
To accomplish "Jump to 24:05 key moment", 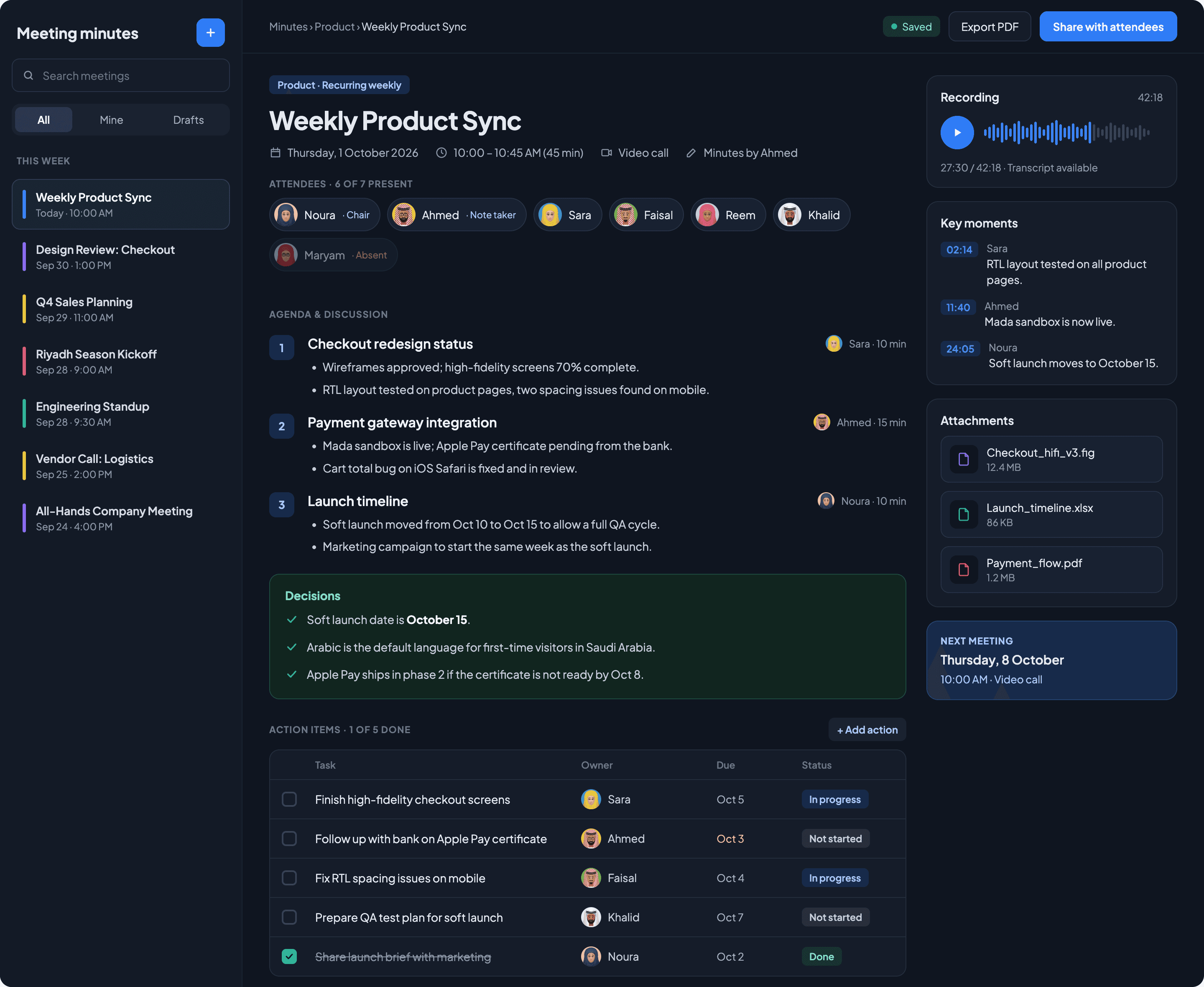I will 960,349.
